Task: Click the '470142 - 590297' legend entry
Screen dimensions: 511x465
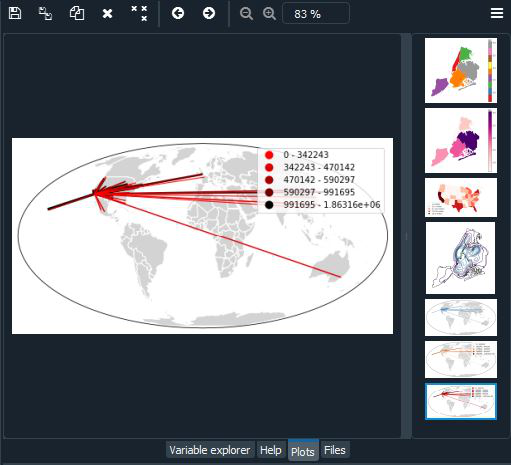Action: 309,180
